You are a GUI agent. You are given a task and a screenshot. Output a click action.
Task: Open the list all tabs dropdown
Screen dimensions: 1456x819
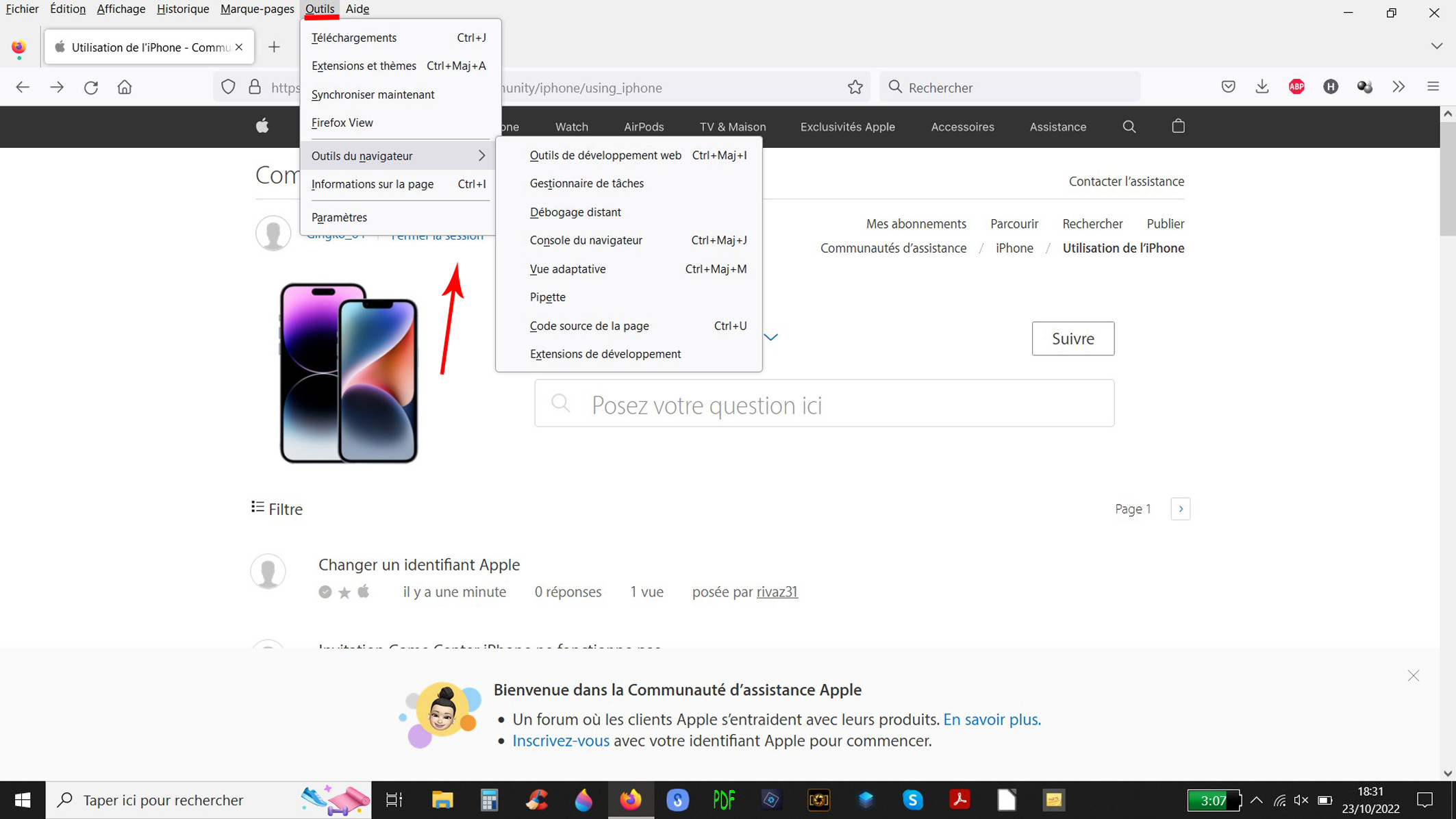(x=1436, y=47)
